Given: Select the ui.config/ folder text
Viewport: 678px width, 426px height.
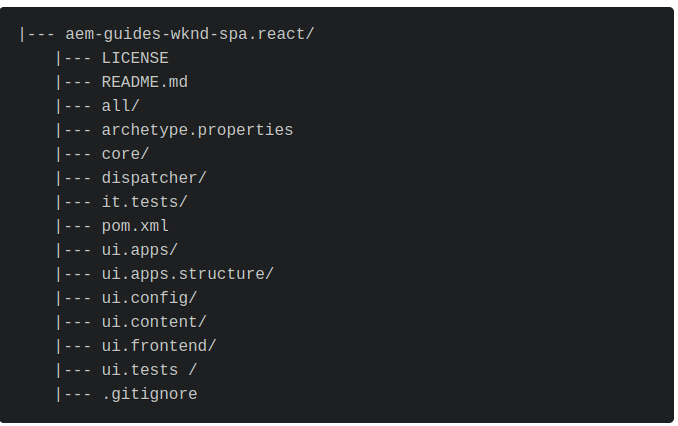Looking at the screenshot, I should coord(149,298).
